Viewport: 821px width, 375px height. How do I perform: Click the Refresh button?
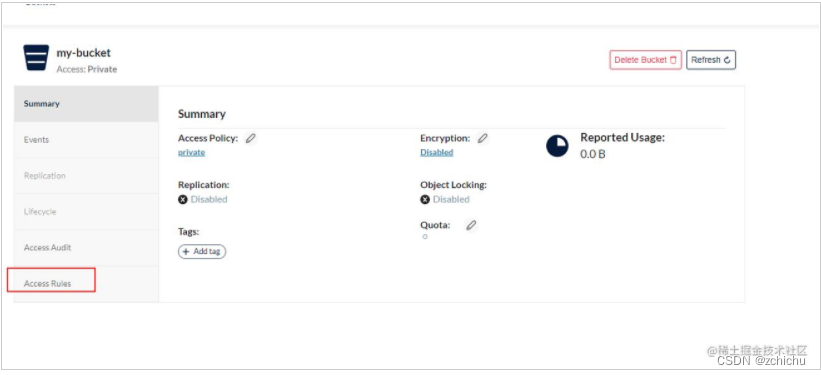(x=711, y=60)
